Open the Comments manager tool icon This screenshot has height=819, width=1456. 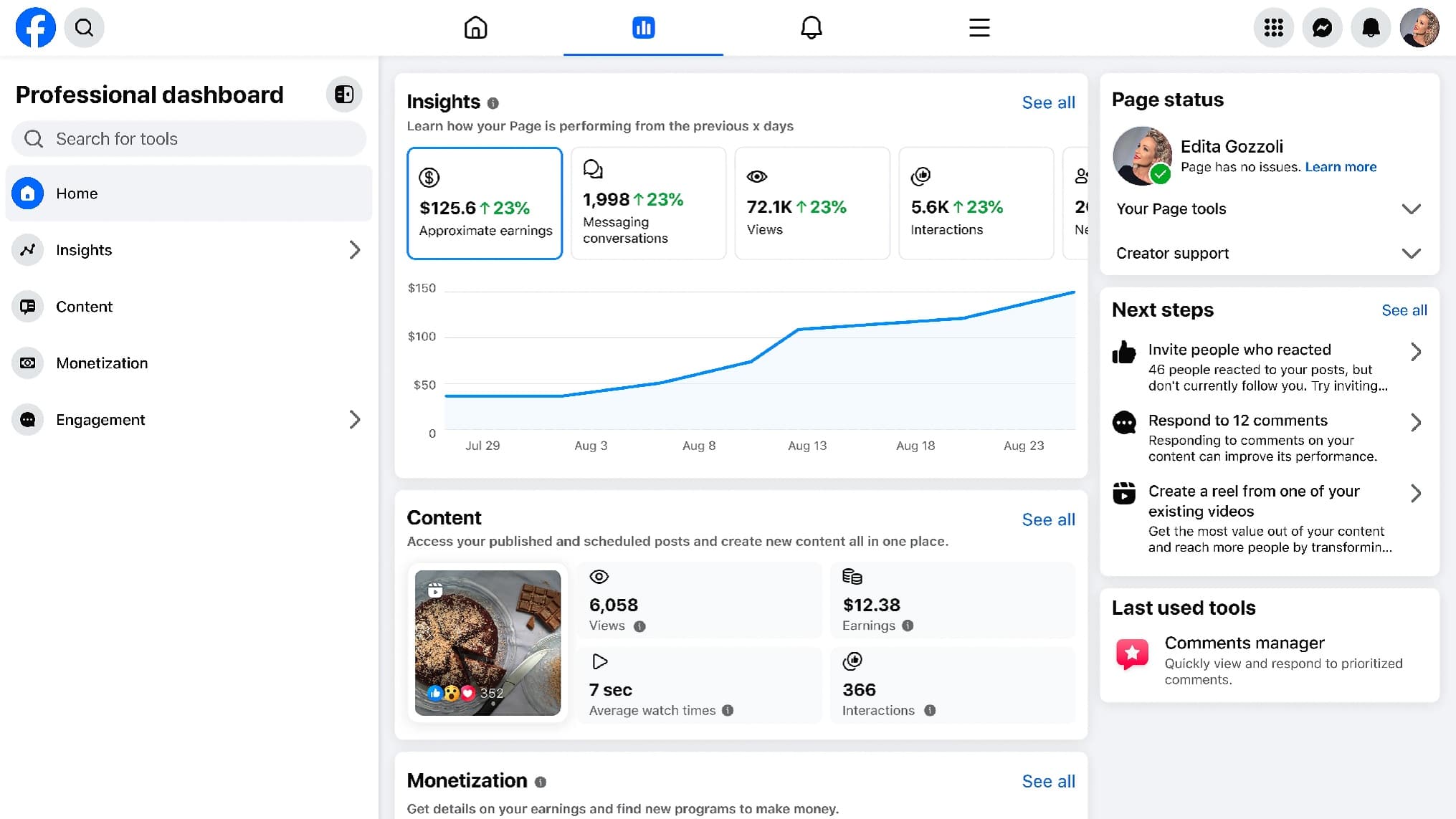[1133, 653]
